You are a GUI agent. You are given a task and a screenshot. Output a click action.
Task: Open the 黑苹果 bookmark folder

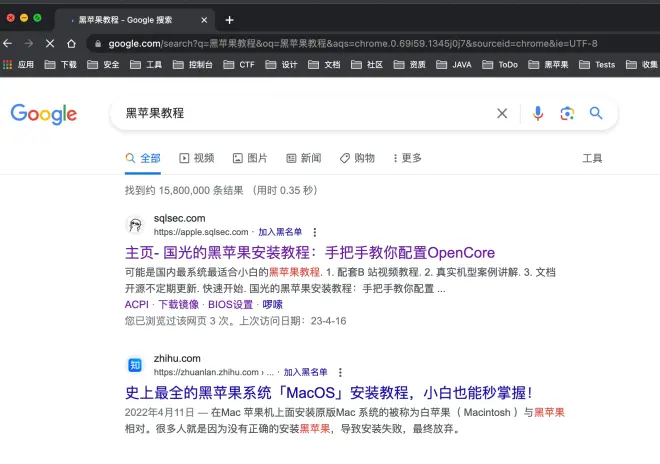548,64
